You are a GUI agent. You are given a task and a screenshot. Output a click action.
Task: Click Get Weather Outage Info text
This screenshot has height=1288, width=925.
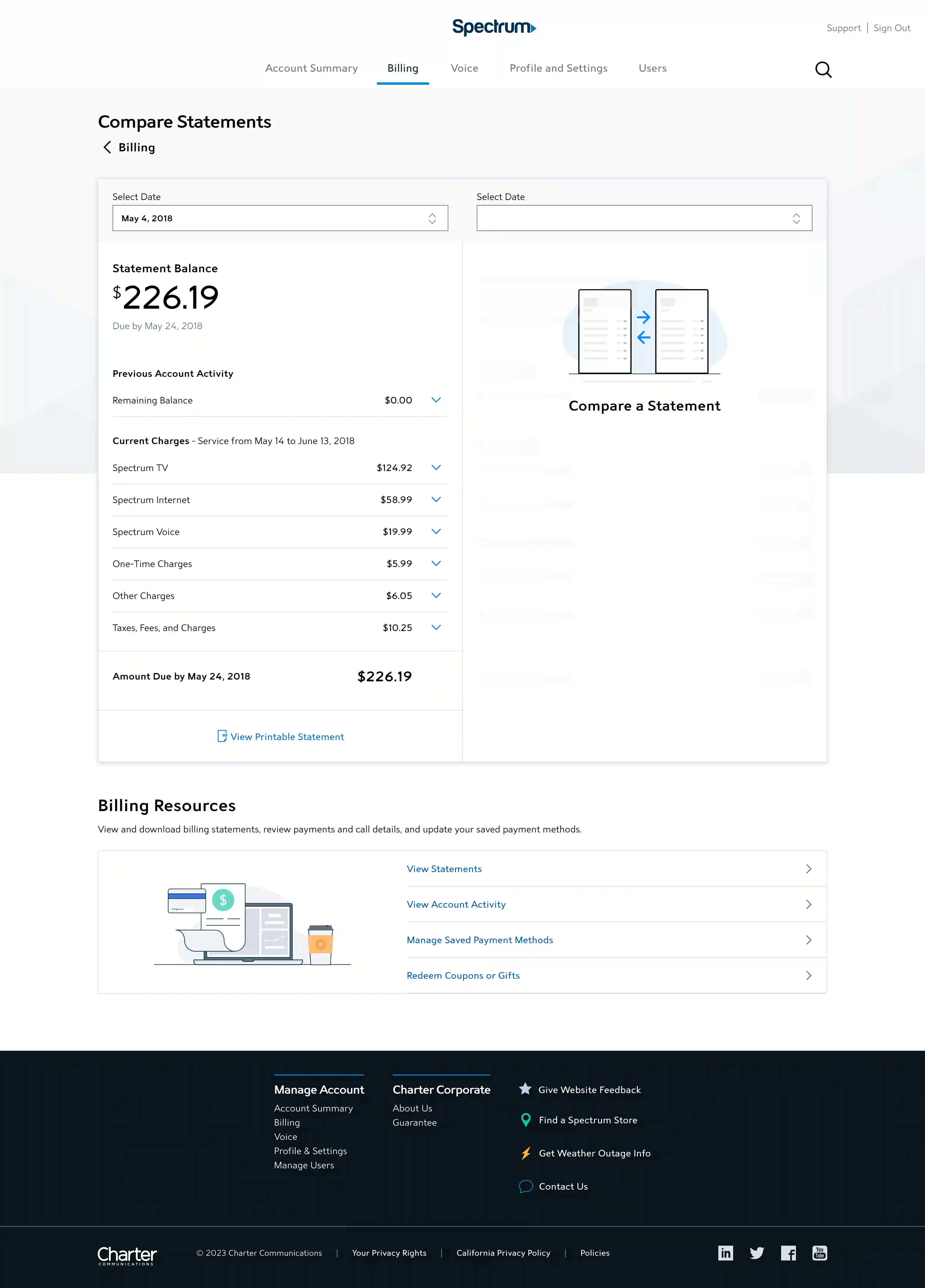pos(595,1154)
